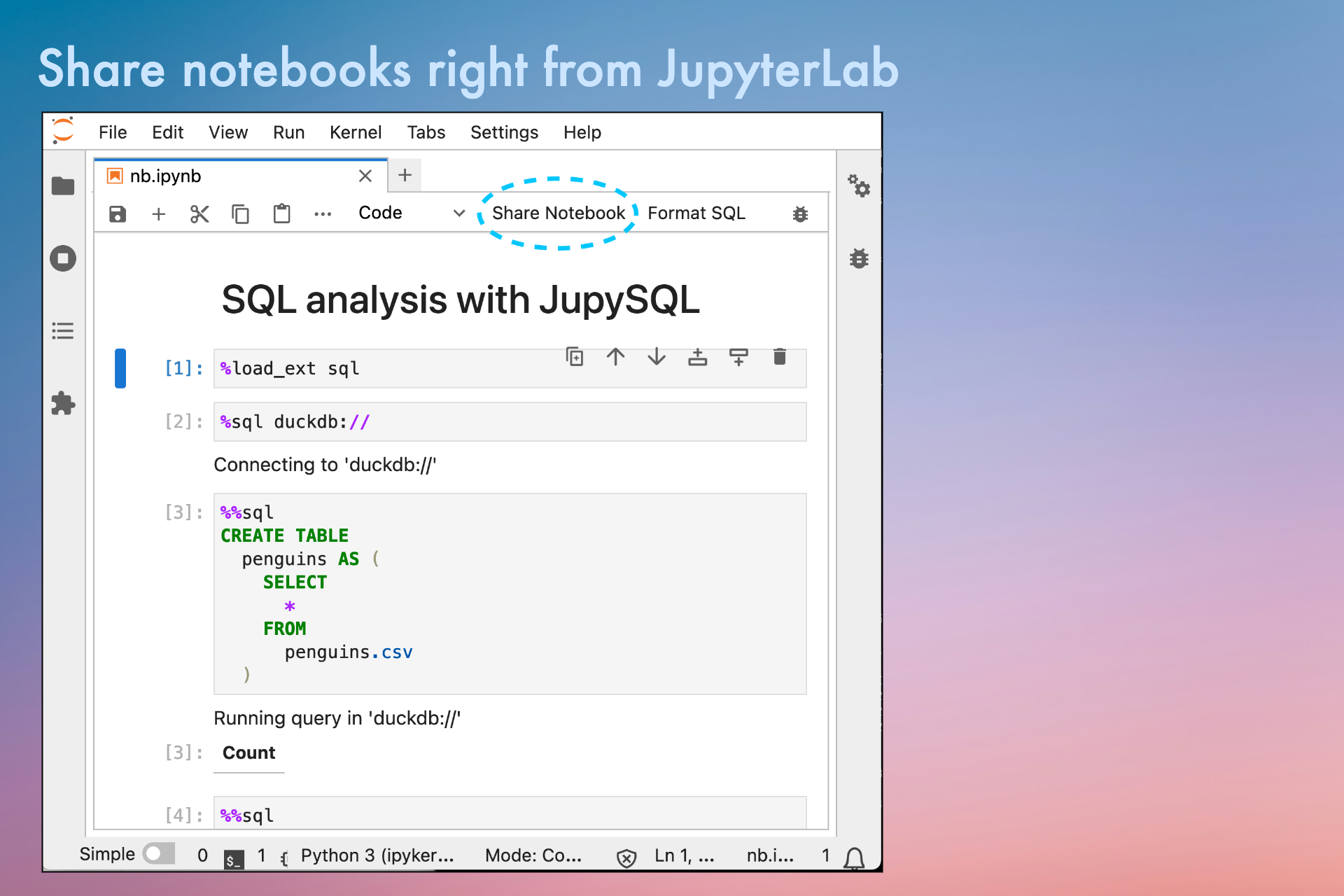The height and width of the screenshot is (896, 1344).
Task: Select the nb.ipynb notebook tab
Action: 240,176
